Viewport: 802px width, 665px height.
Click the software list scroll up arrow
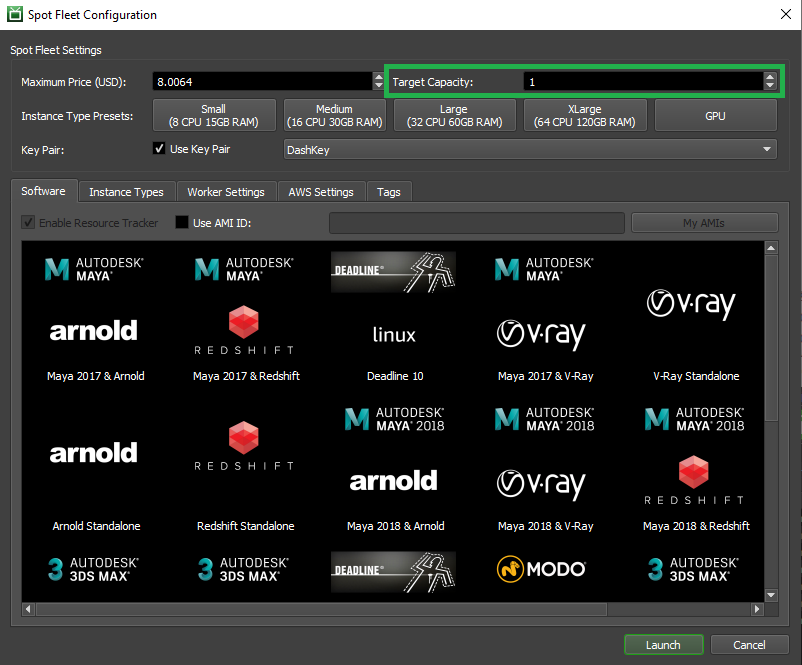tap(771, 248)
